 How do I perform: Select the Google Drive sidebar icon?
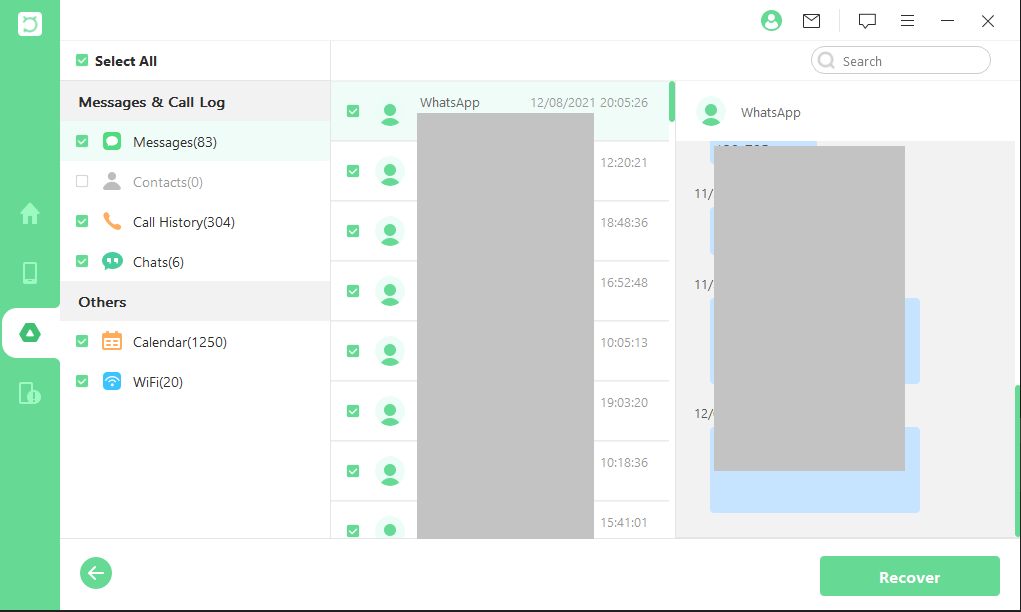click(x=30, y=333)
